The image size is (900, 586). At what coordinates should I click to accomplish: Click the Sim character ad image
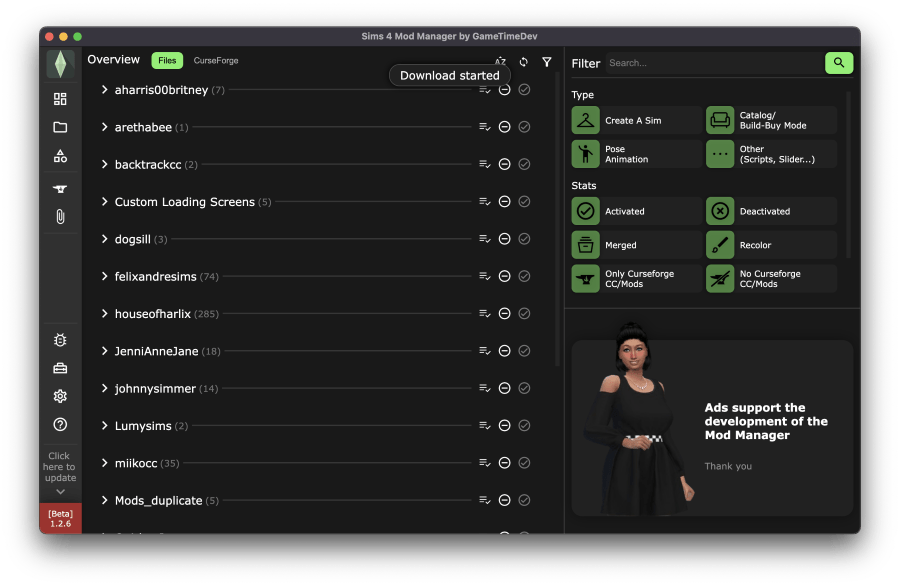pos(637,421)
